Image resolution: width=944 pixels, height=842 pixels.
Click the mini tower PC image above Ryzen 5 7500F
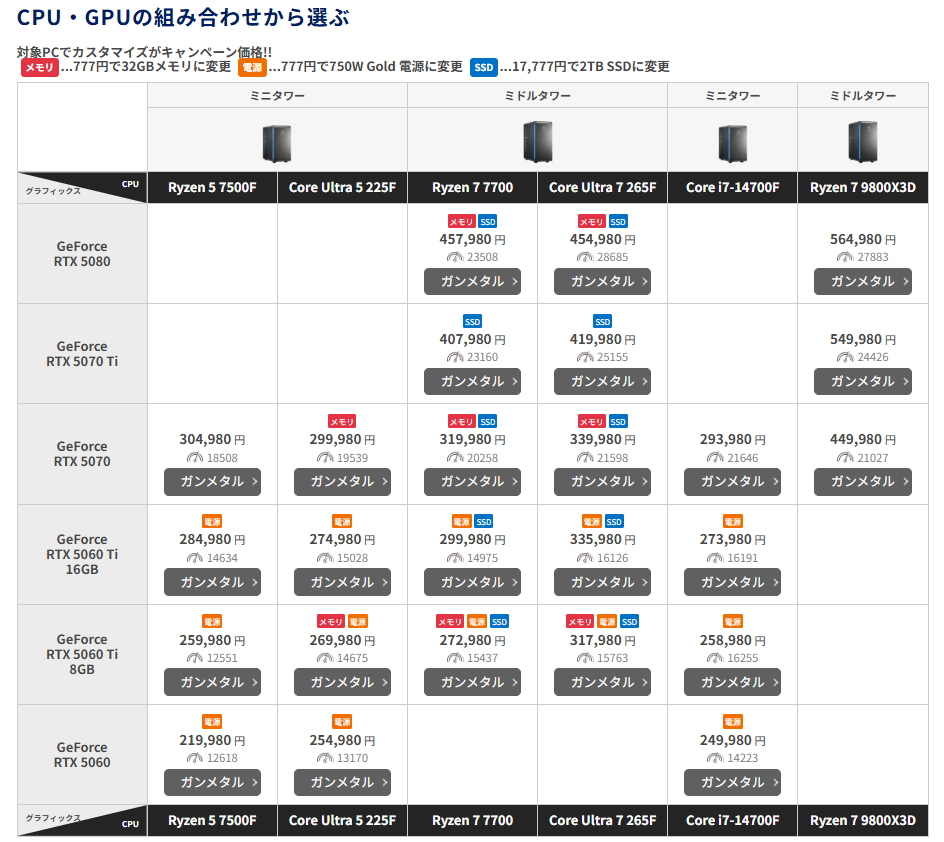[x=277, y=143]
